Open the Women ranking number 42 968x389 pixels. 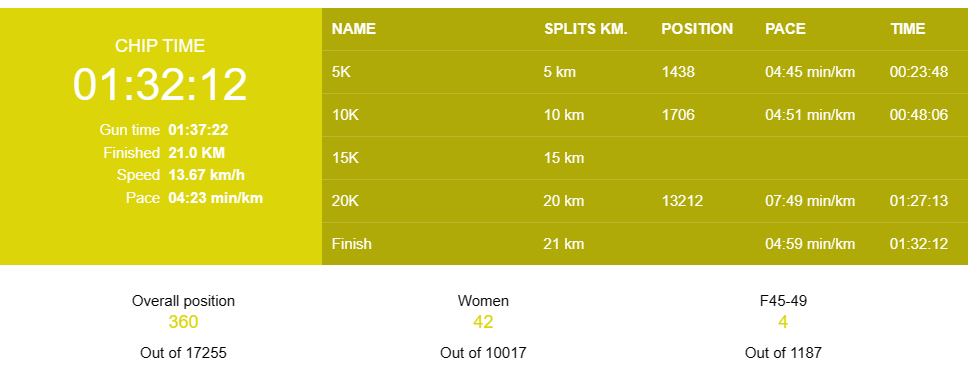pos(483,322)
